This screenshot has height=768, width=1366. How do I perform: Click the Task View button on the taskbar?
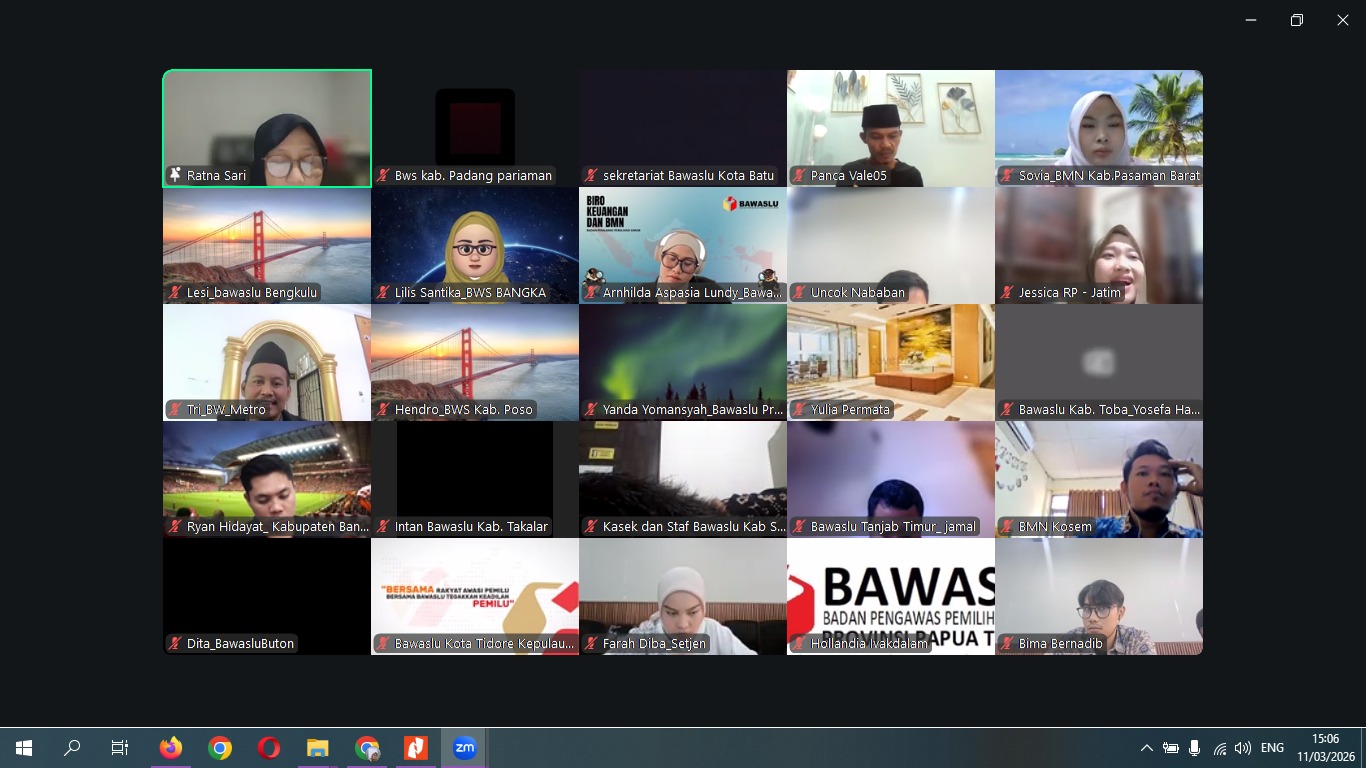pyautogui.click(x=119, y=747)
